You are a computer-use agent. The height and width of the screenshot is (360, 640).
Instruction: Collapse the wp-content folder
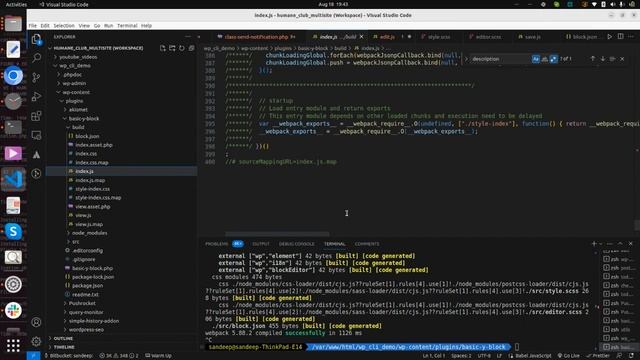(x=76, y=92)
